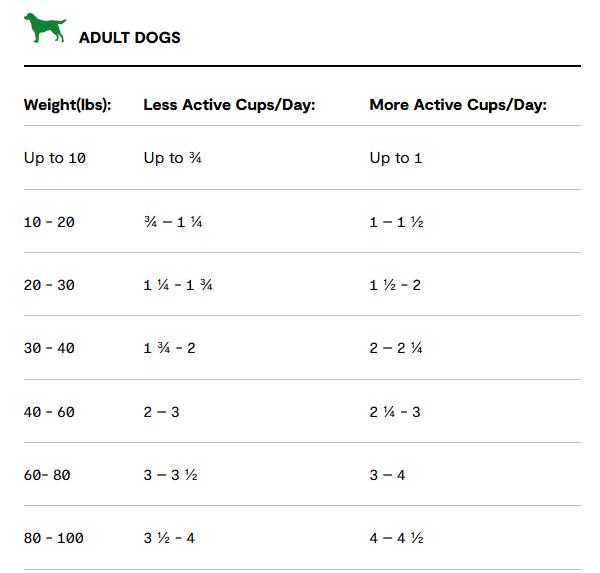
Task: Click the Less Active Cups/Day header
Action: pos(229,105)
